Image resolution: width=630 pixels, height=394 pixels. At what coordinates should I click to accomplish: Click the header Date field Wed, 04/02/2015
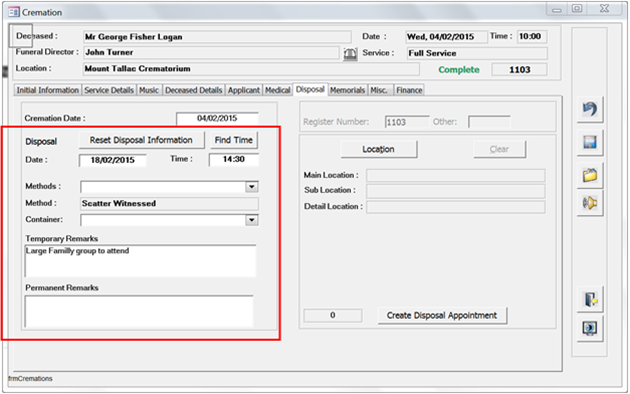coord(446,37)
